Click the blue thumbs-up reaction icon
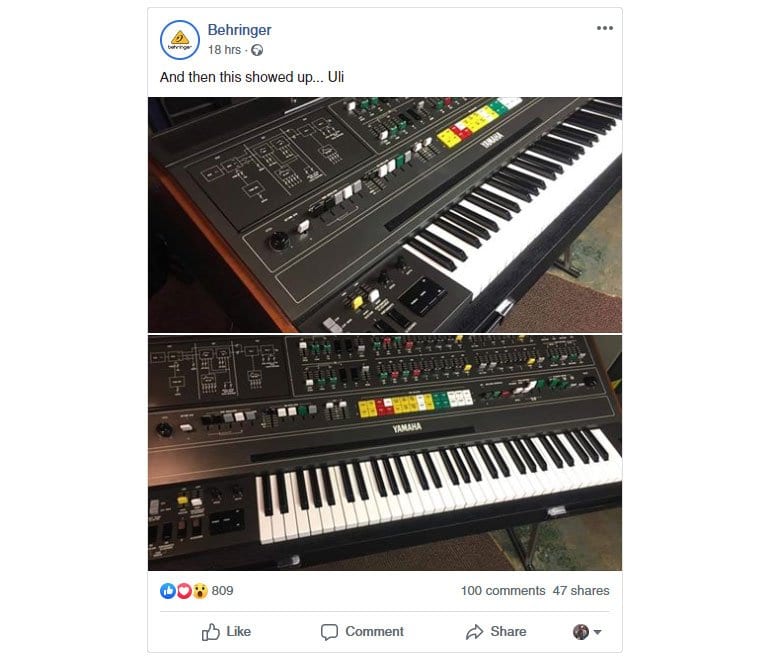Image resolution: width=770 pixels, height=660 pixels. [x=168, y=591]
